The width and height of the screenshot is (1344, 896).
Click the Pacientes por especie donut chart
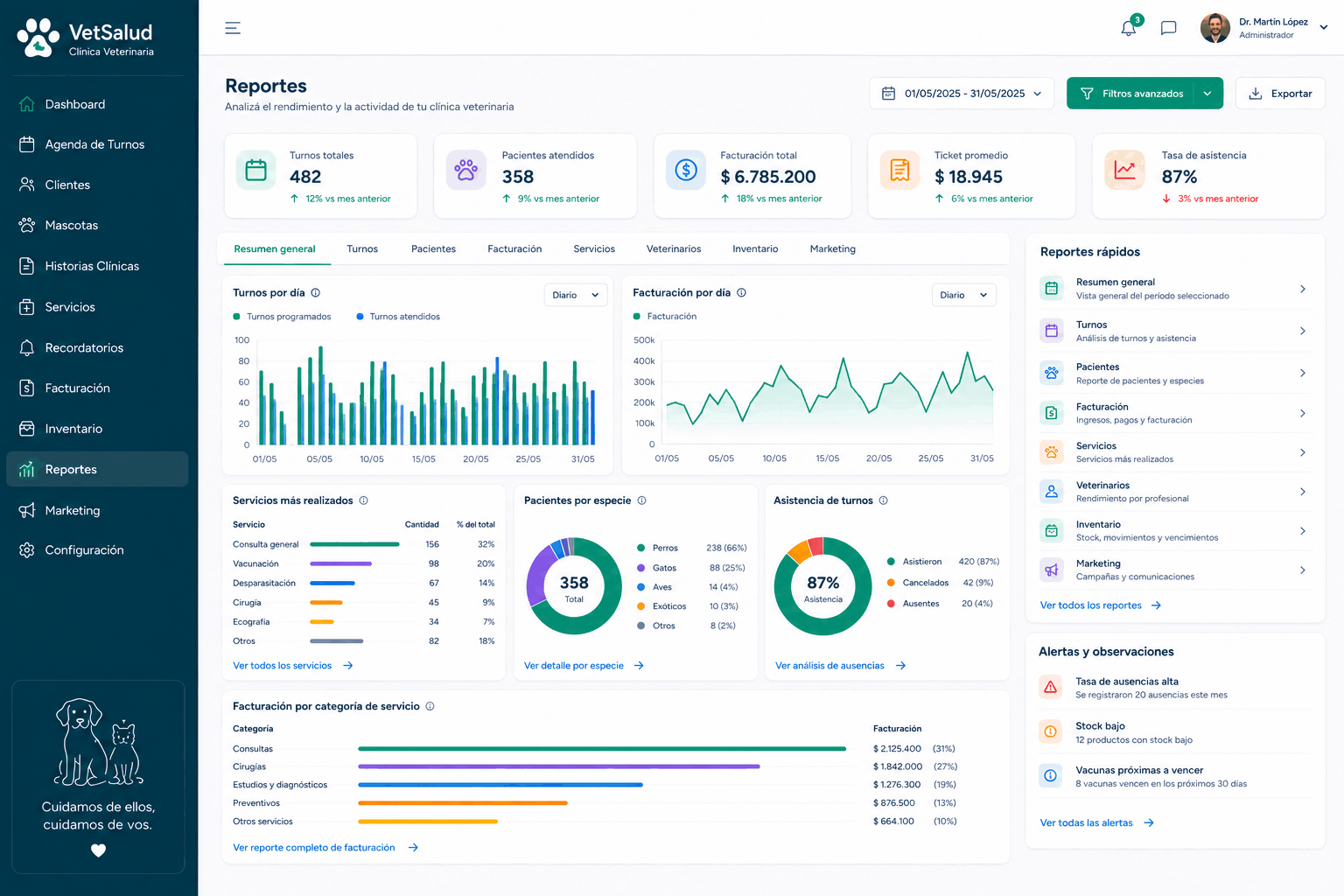click(574, 586)
